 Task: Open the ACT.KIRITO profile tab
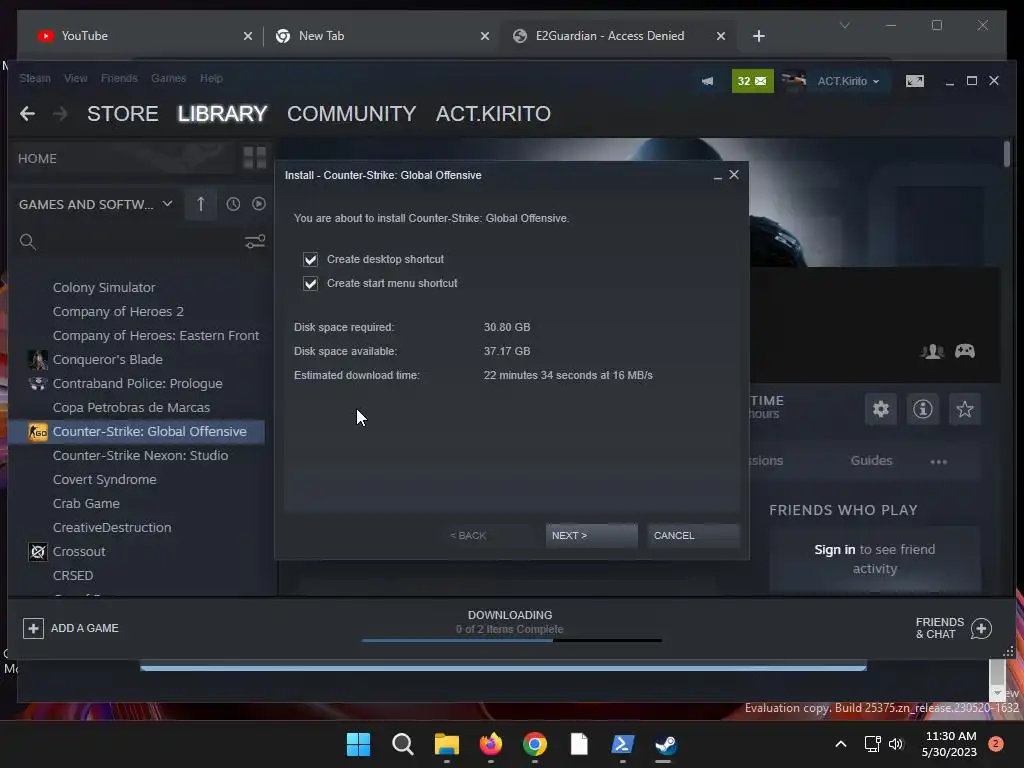pyautogui.click(x=493, y=114)
